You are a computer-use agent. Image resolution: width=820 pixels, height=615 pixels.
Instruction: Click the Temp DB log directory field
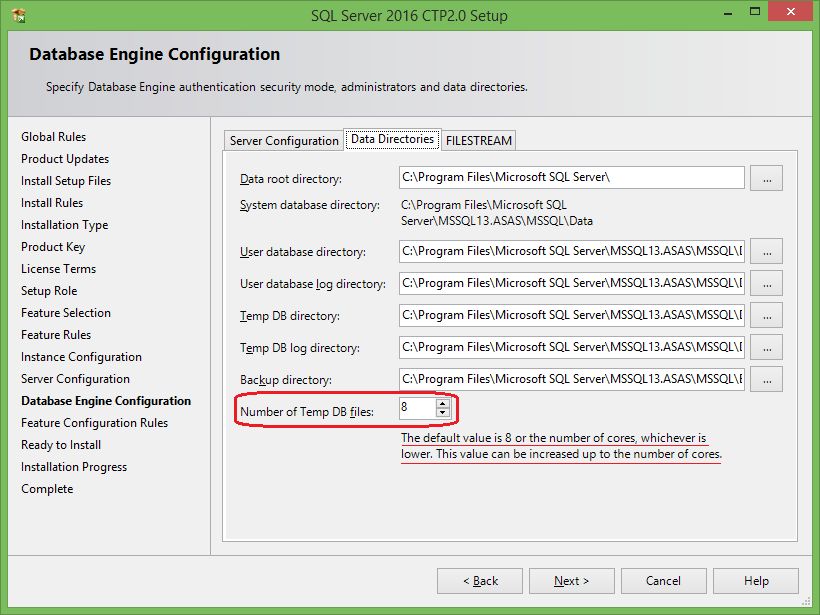(x=572, y=347)
